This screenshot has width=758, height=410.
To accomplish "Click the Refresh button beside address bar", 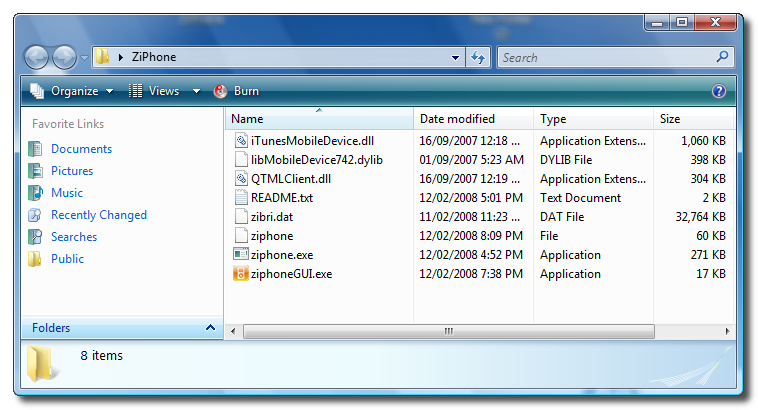I will (478, 58).
